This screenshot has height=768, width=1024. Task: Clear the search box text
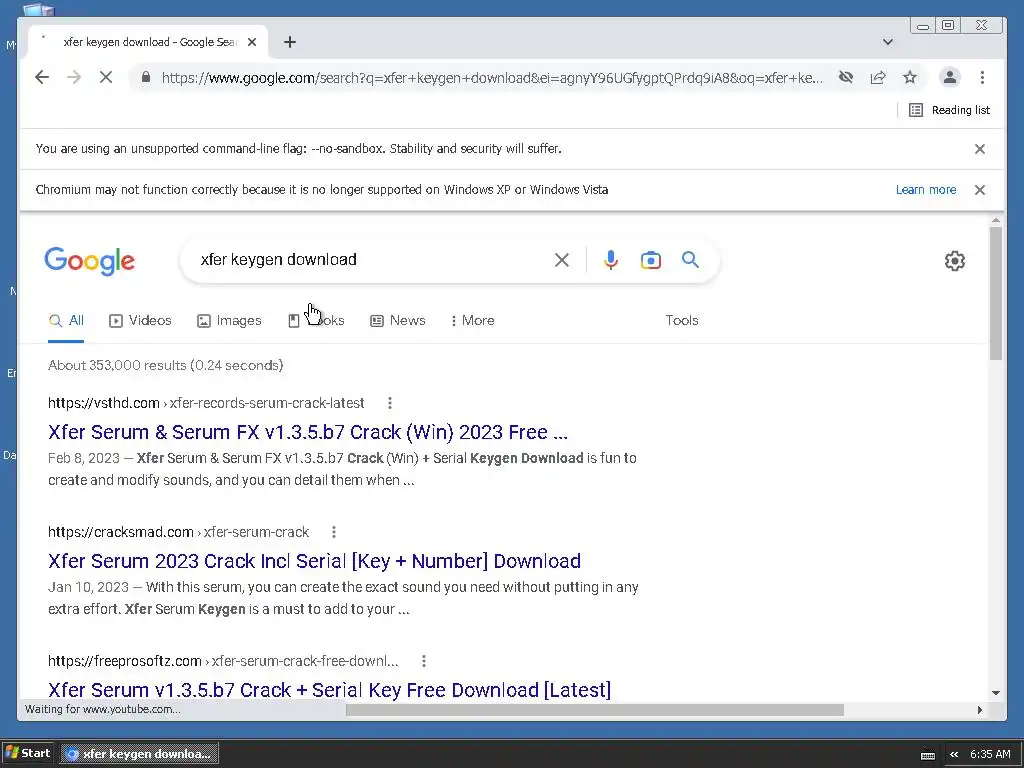562,260
